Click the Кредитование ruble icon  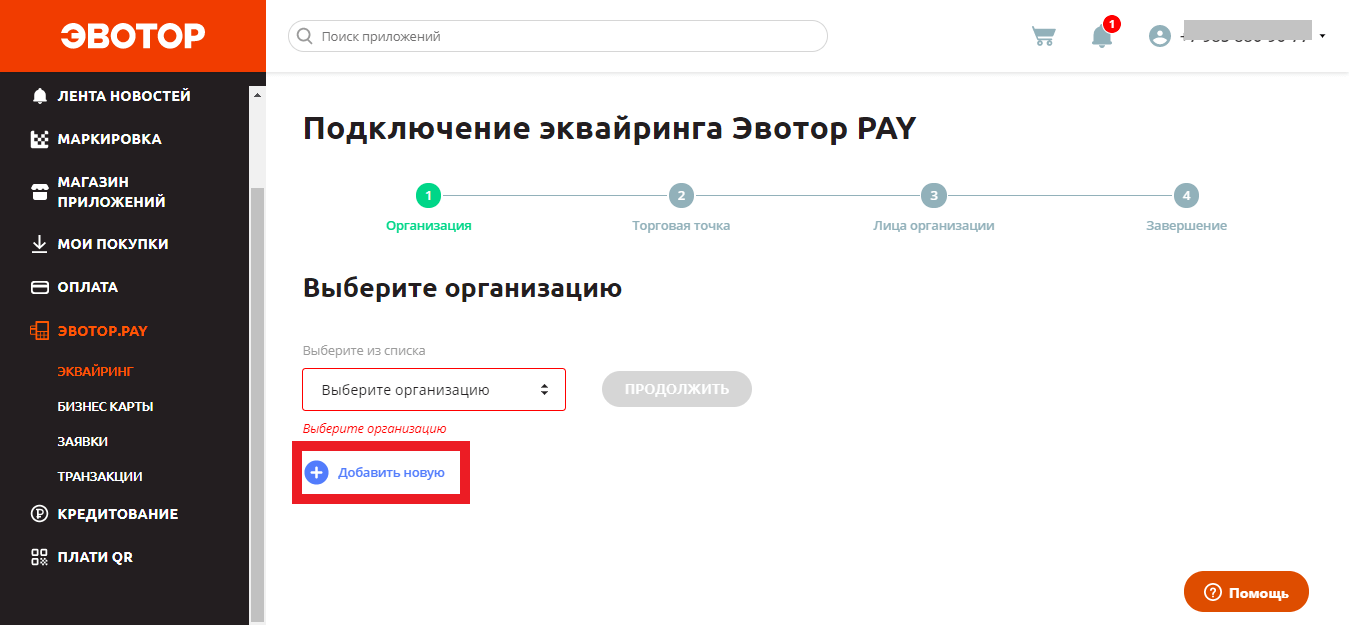point(40,514)
